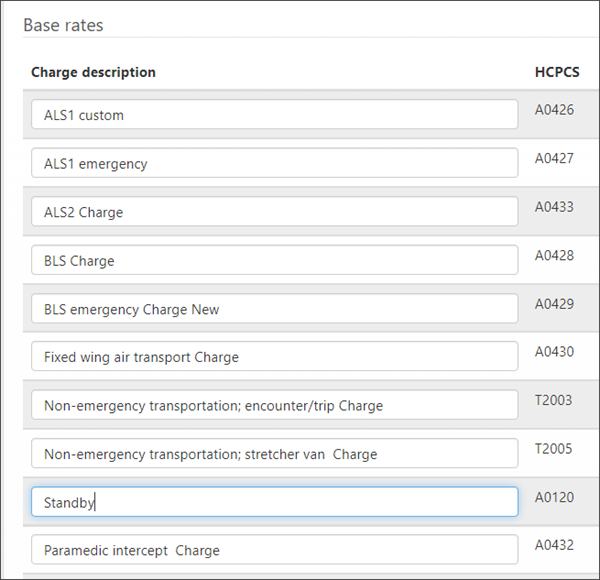Click the encounter/trip Charge description field
This screenshot has height=580, width=600.
pyautogui.click(x=274, y=405)
